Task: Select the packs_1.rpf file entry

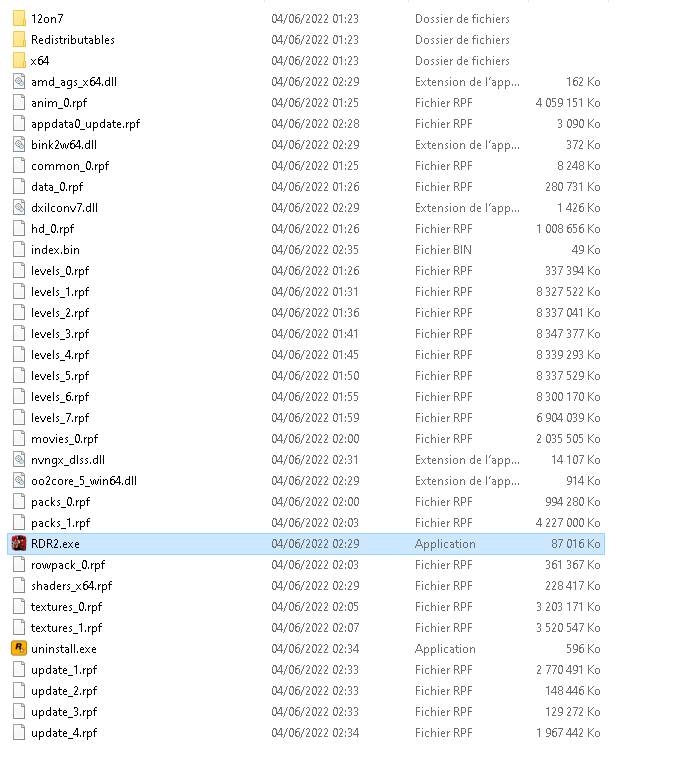Action: point(307,523)
